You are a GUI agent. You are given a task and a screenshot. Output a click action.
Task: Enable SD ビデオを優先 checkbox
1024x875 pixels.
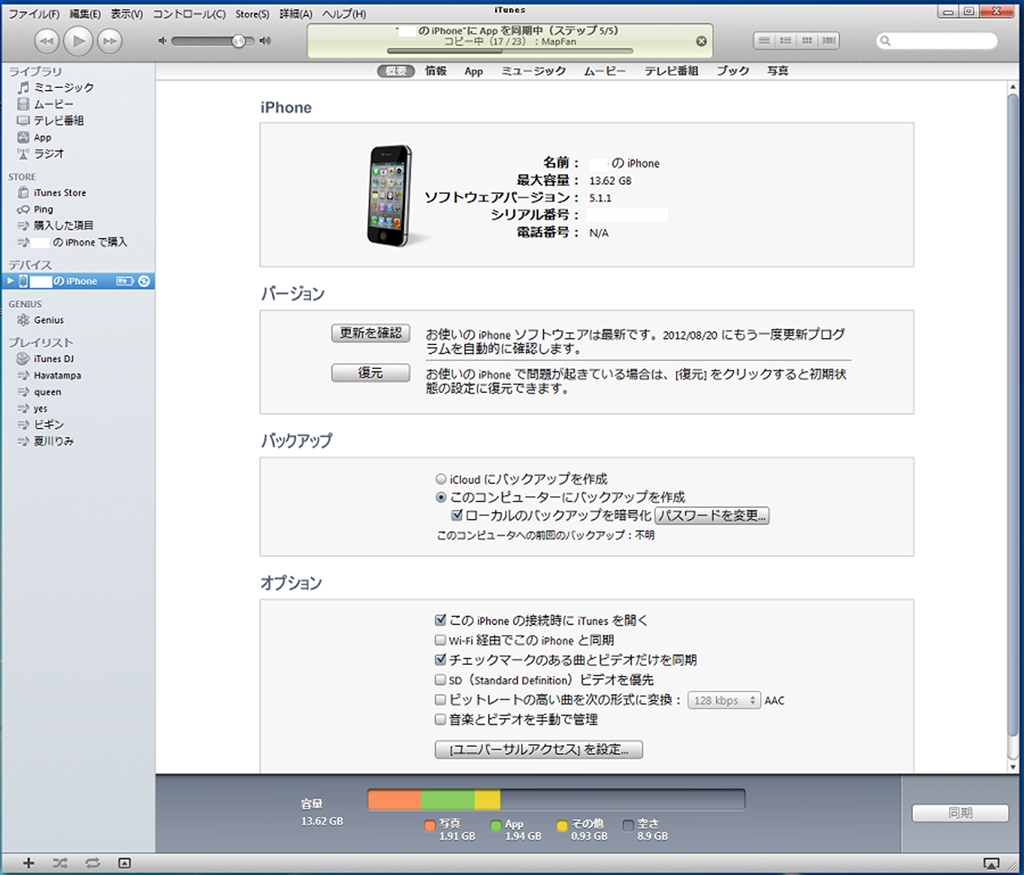click(x=441, y=680)
